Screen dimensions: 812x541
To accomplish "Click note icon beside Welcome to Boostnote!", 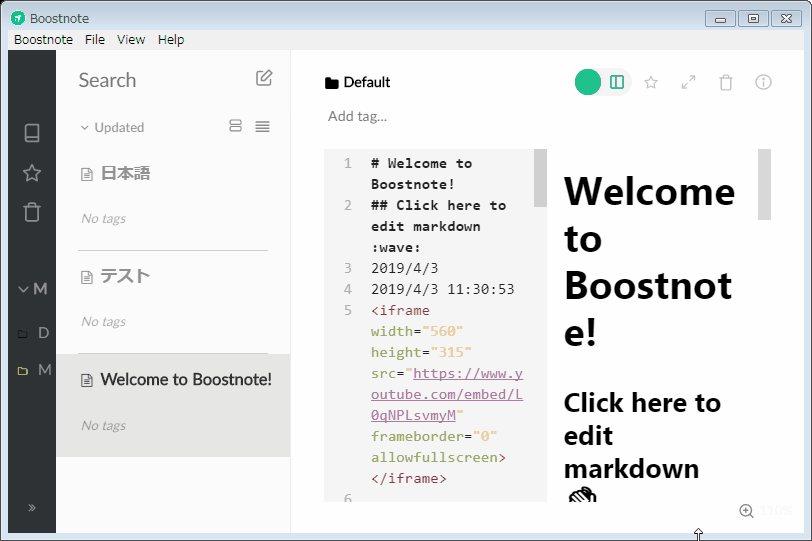I will [x=87, y=381].
